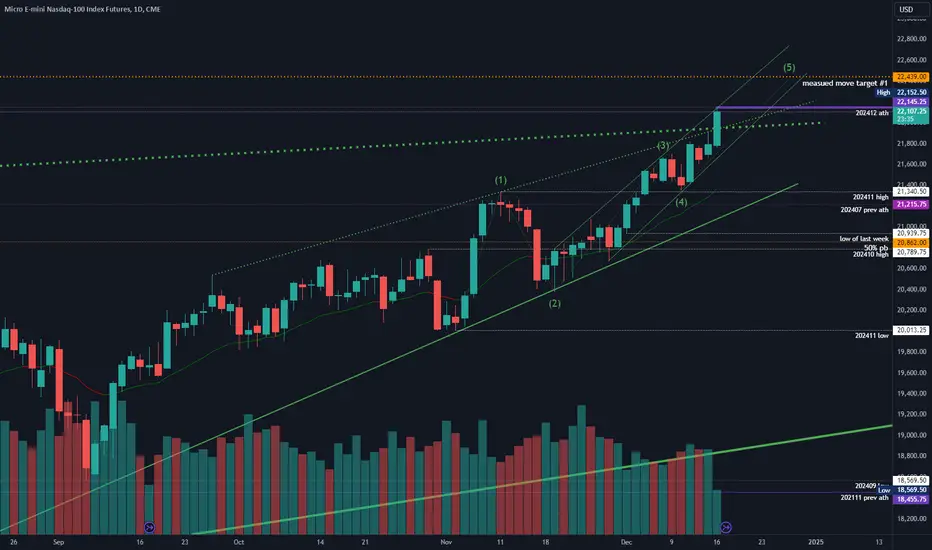Click the orange 20,862.00 axis label
This screenshot has height=550, width=932.
pyautogui.click(x=911, y=243)
